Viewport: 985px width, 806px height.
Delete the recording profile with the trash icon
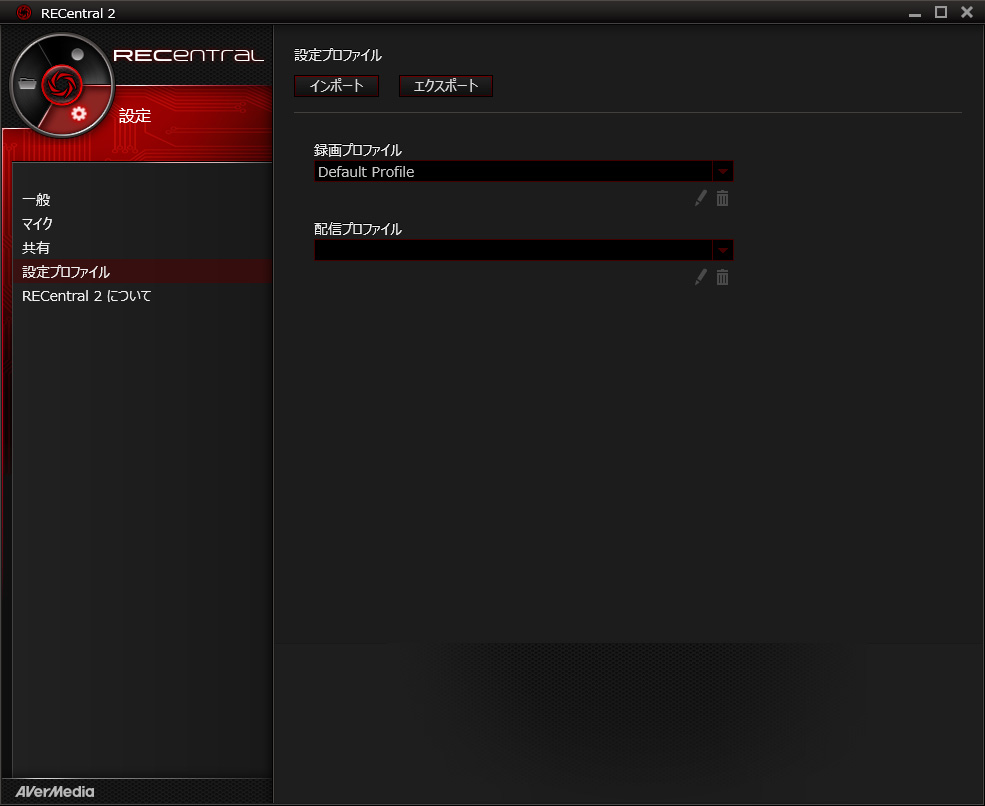click(722, 199)
